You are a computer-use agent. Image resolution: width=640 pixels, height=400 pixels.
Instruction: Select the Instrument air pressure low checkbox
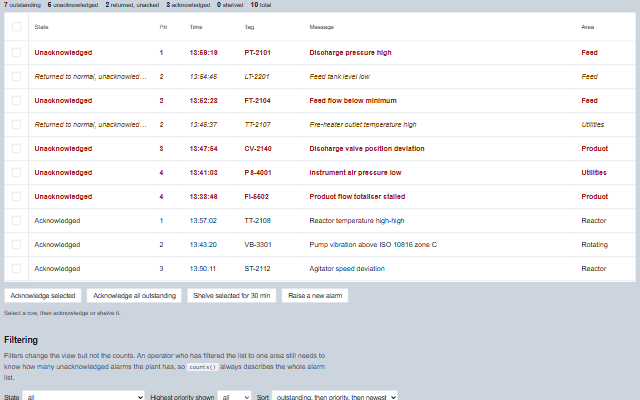click(x=16, y=172)
